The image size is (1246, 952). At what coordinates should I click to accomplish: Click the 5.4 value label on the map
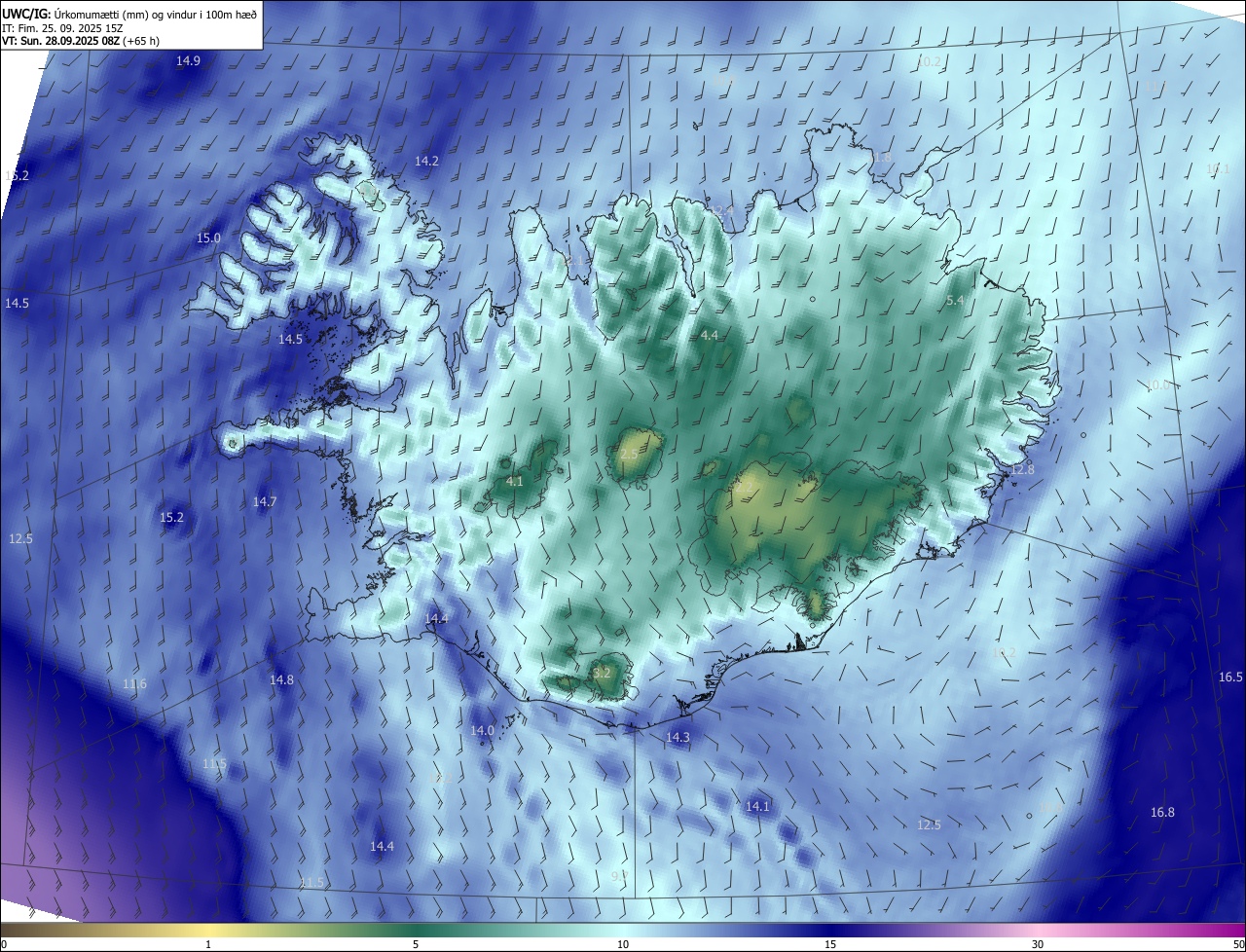tap(955, 302)
